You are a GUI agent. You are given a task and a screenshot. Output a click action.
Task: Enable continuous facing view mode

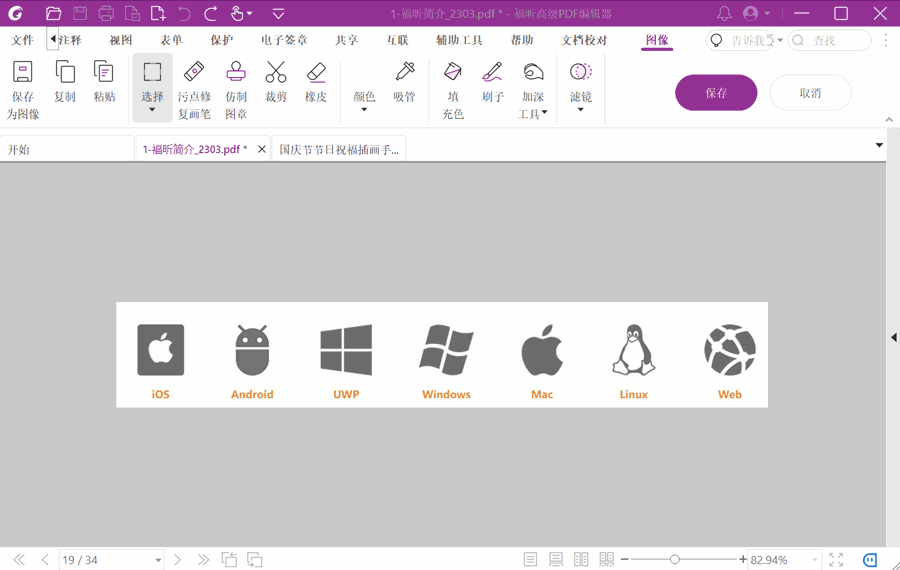click(x=606, y=559)
